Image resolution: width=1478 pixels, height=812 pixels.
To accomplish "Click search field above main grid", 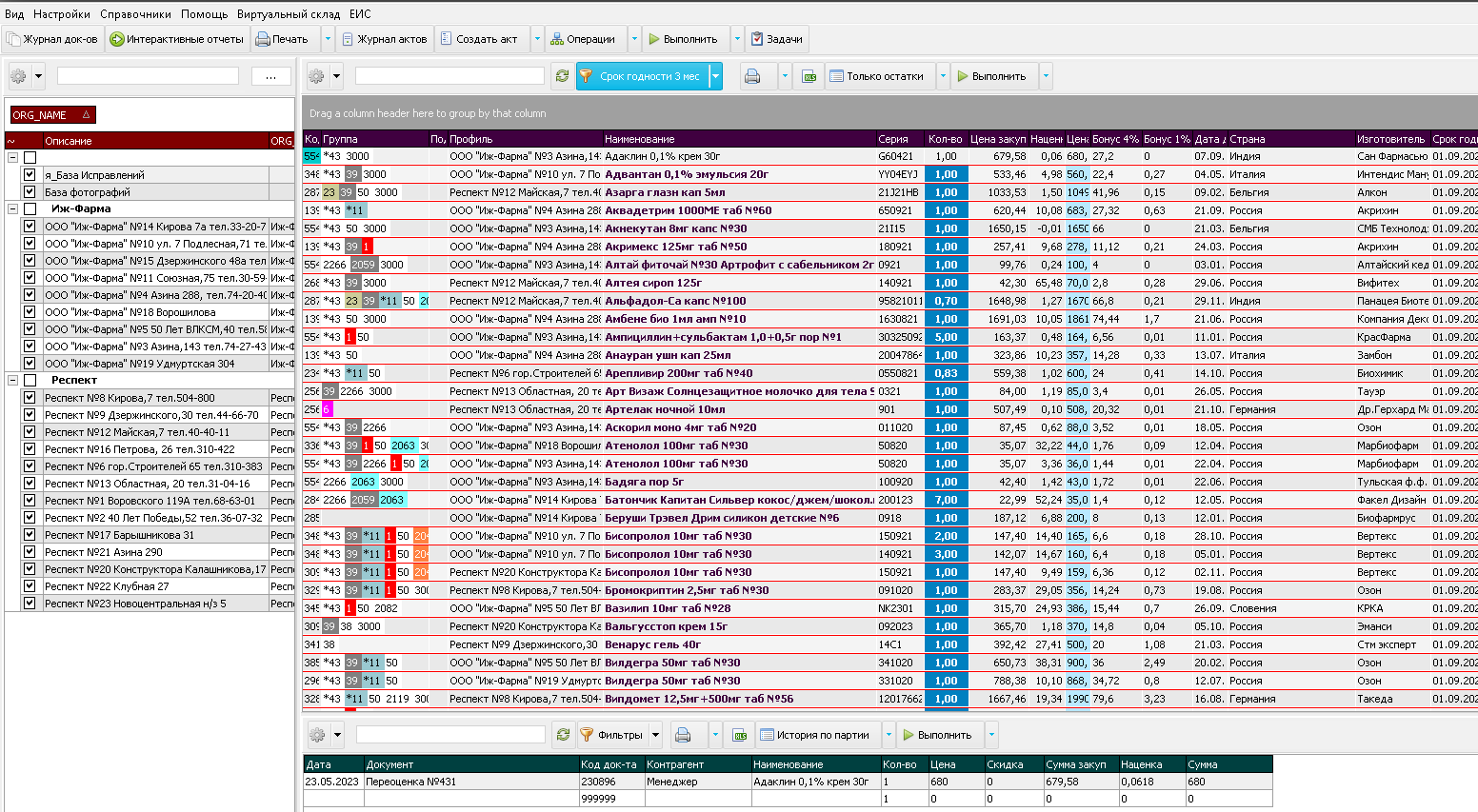I will (x=449, y=76).
